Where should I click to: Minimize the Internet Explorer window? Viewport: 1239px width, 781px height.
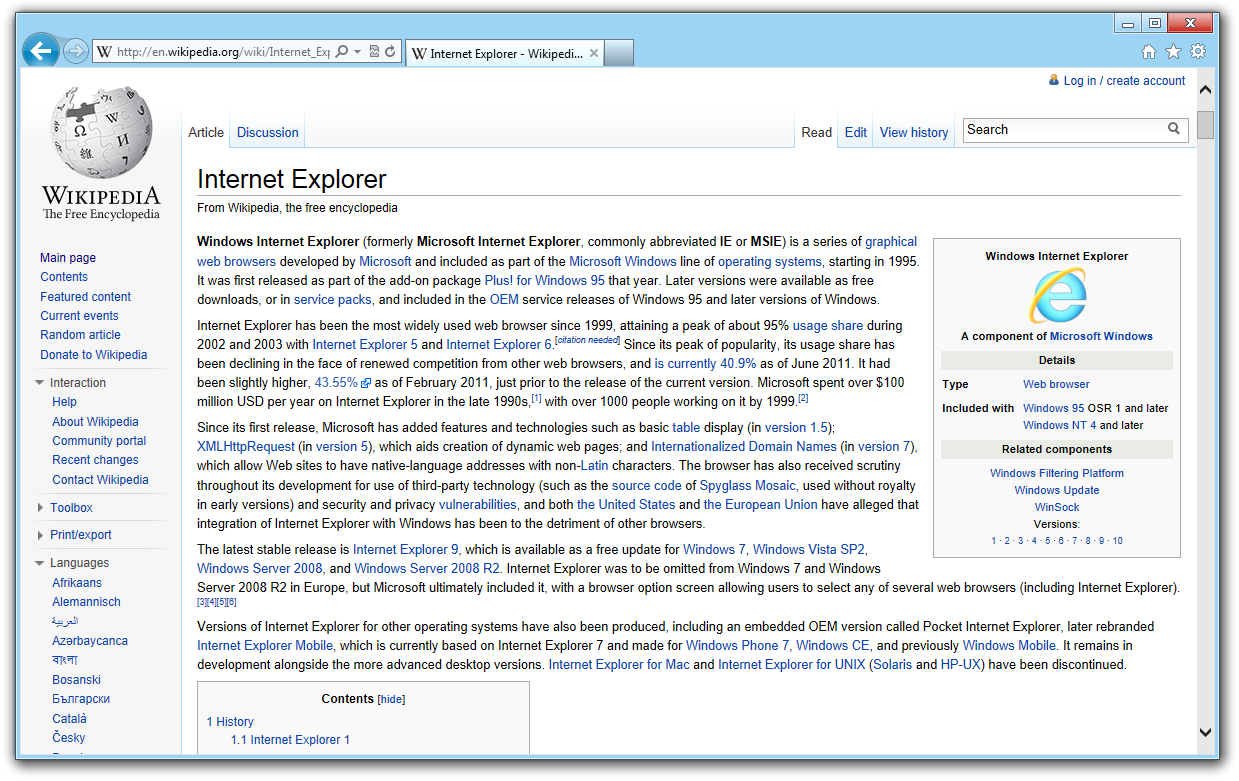tap(1128, 23)
